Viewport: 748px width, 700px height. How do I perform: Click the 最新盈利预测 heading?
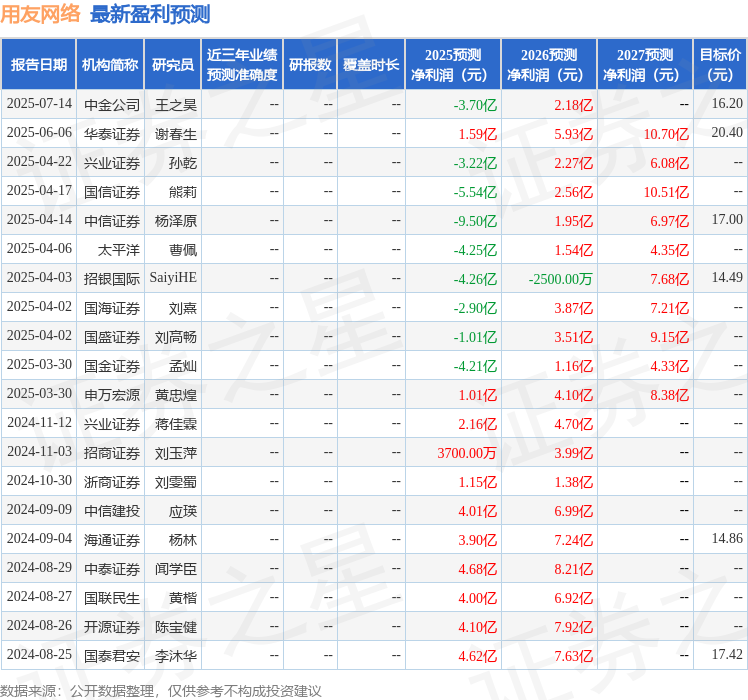tap(150, 14)
